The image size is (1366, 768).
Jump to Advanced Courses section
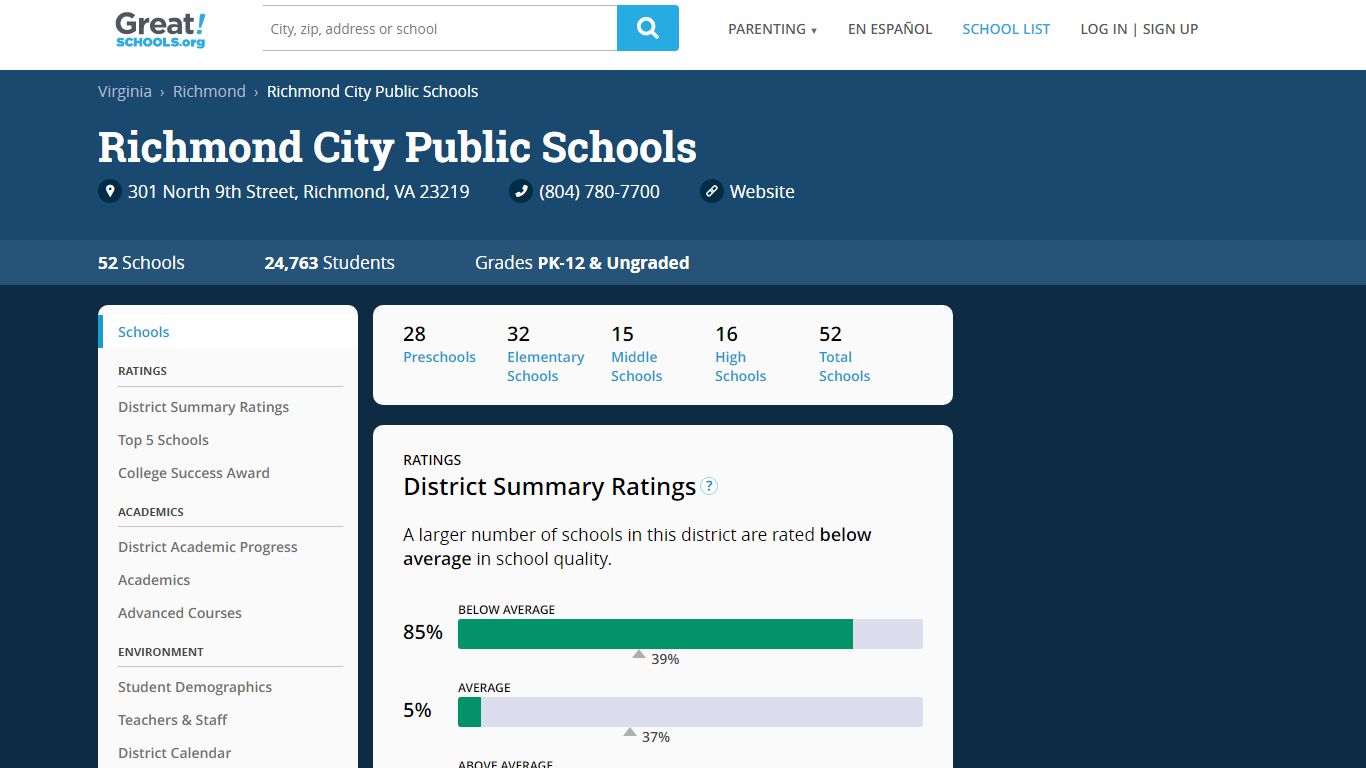coord(180,613)
